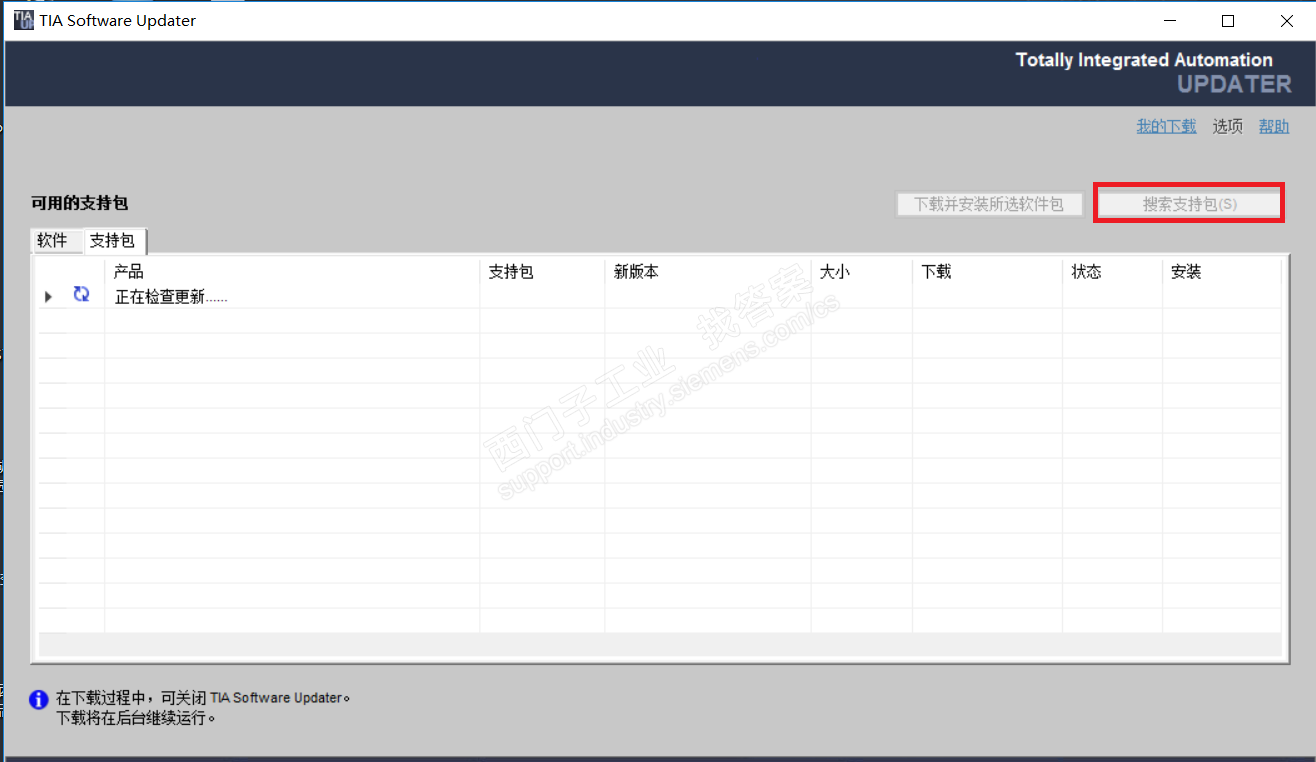Click the blue info icon at bottom
1316x762 pixels.
pos(39,700)
